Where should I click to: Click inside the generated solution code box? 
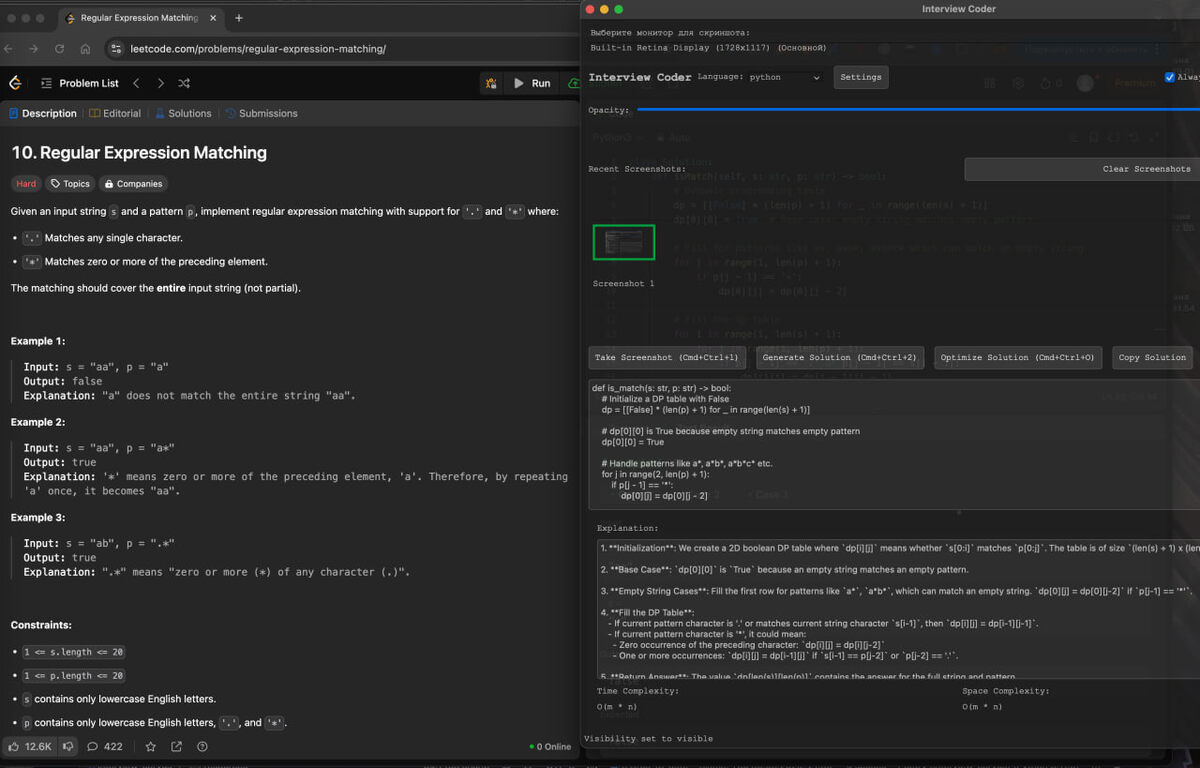pos(894,444)
